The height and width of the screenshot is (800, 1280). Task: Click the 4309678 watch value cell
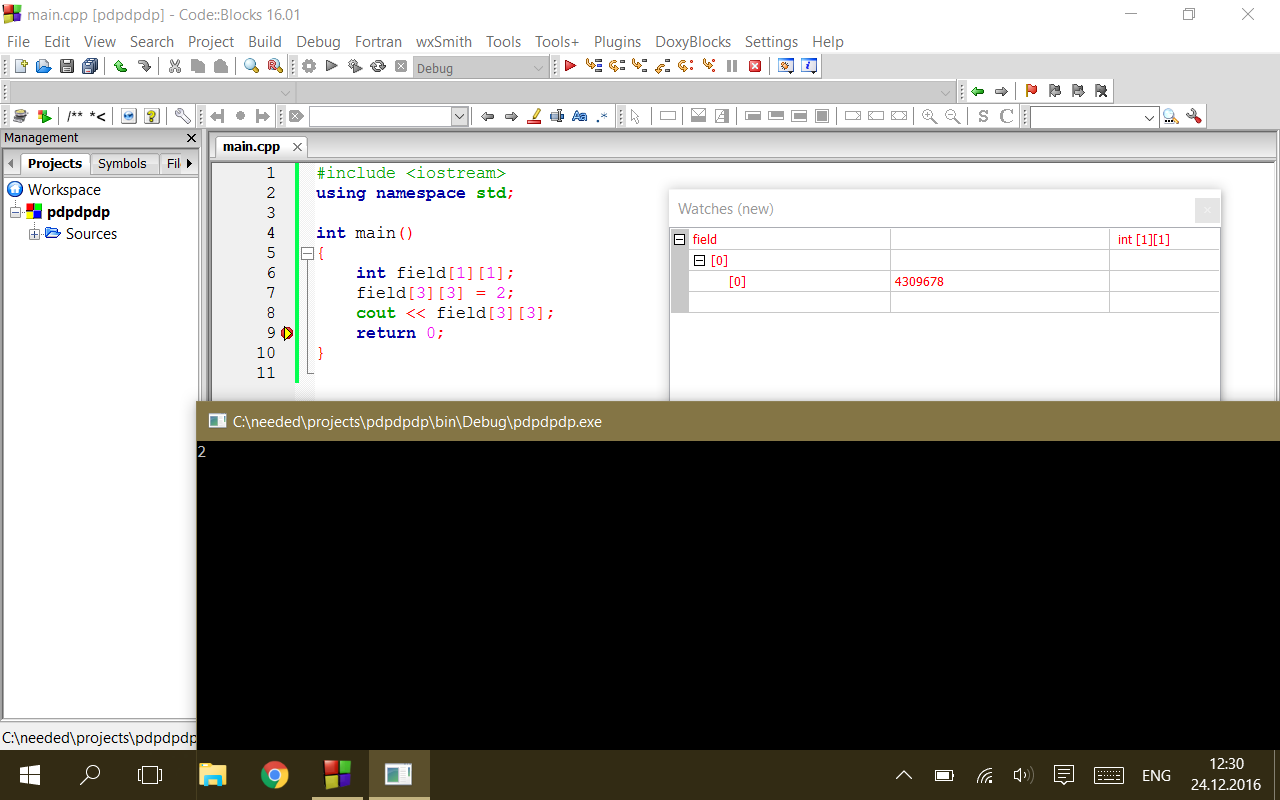[1000, 282]
